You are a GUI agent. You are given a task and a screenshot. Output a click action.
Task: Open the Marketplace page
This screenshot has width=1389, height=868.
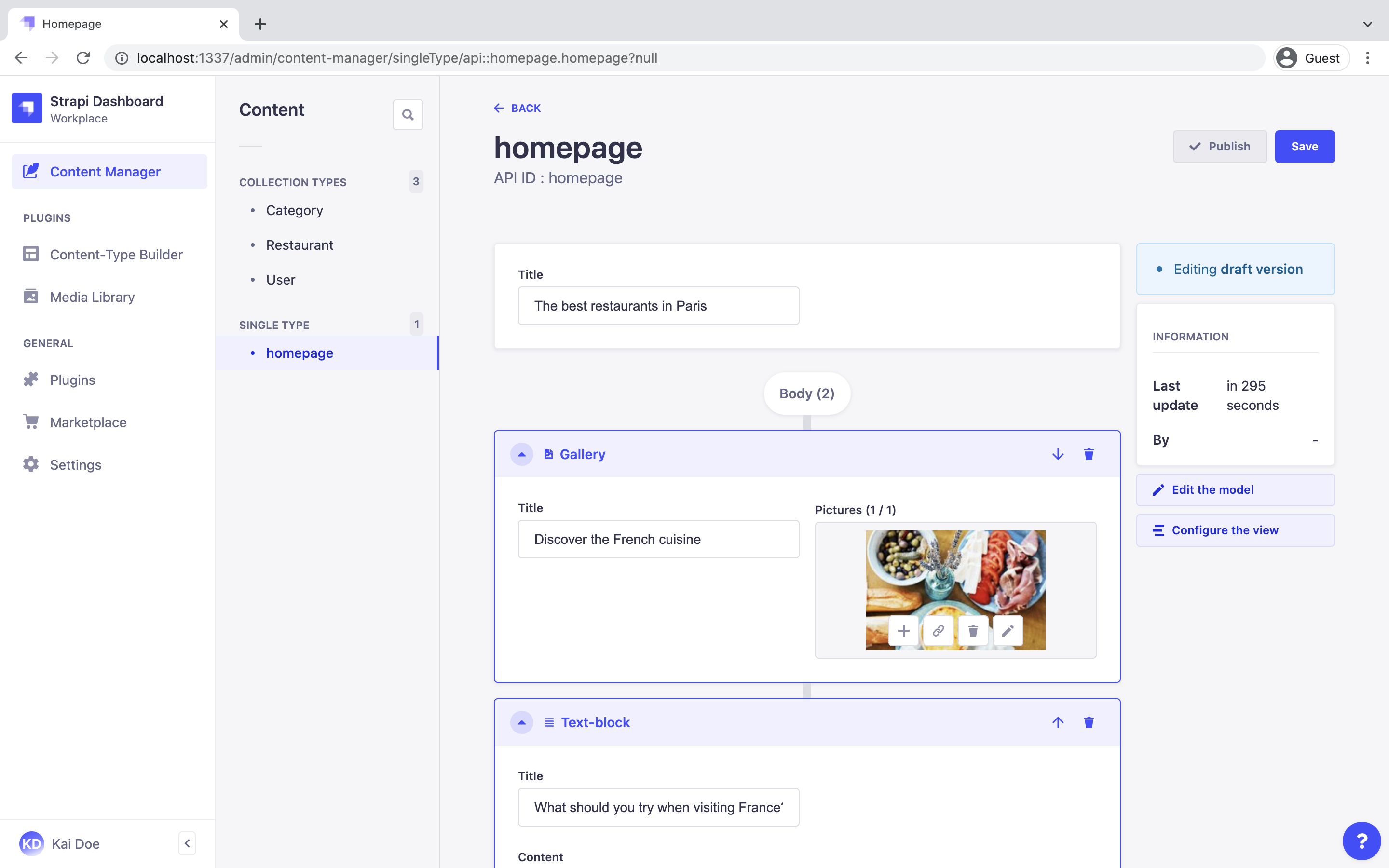click(x=88, y=422)
